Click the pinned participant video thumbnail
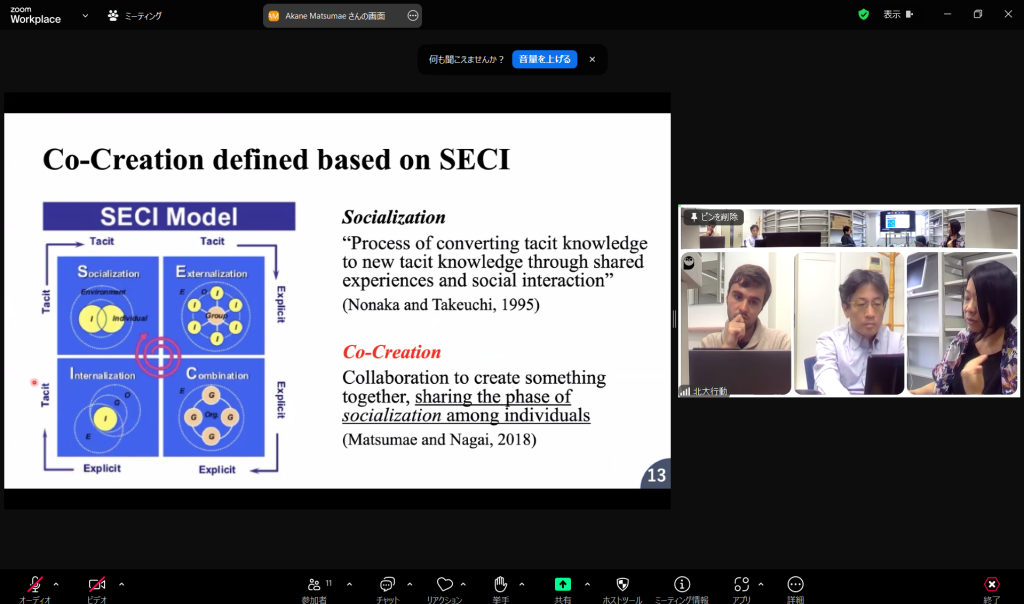Image resolution: width=1024 pixels, height=604 pixels. [849, 301]
